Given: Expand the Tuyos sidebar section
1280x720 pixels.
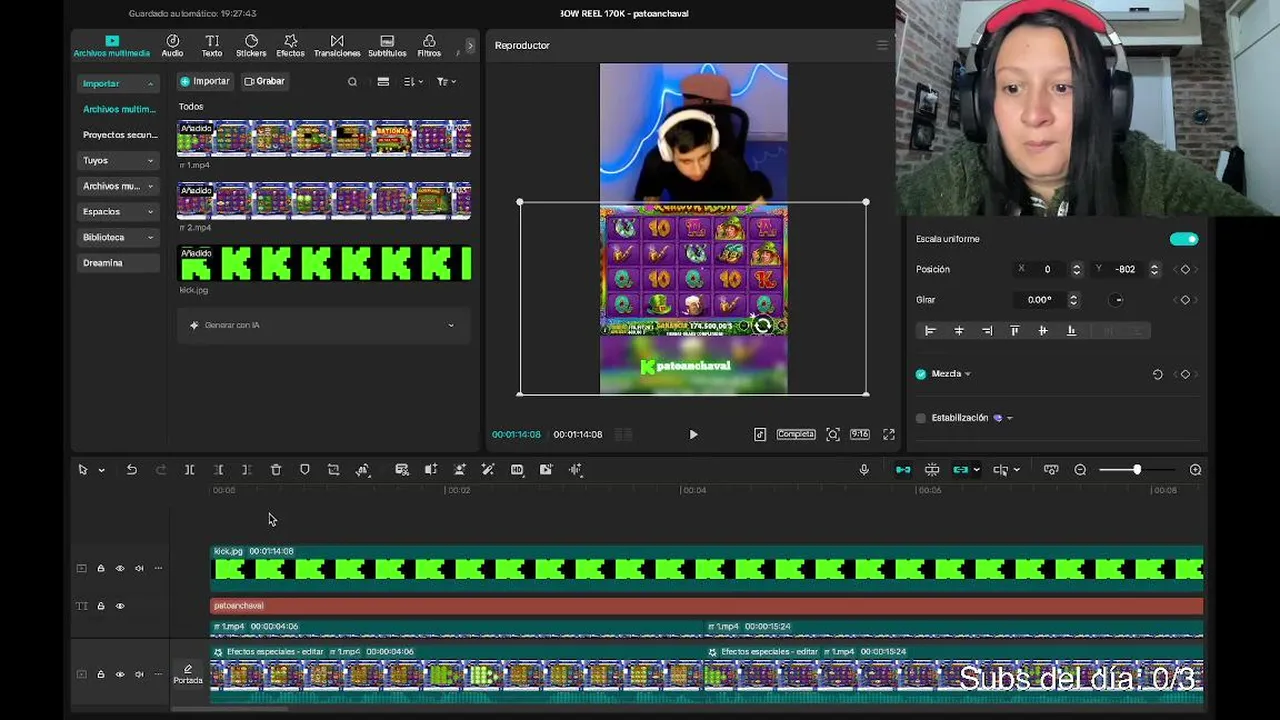Looking at the screenshot, I should pyautogui.click(x=118, y=160).
